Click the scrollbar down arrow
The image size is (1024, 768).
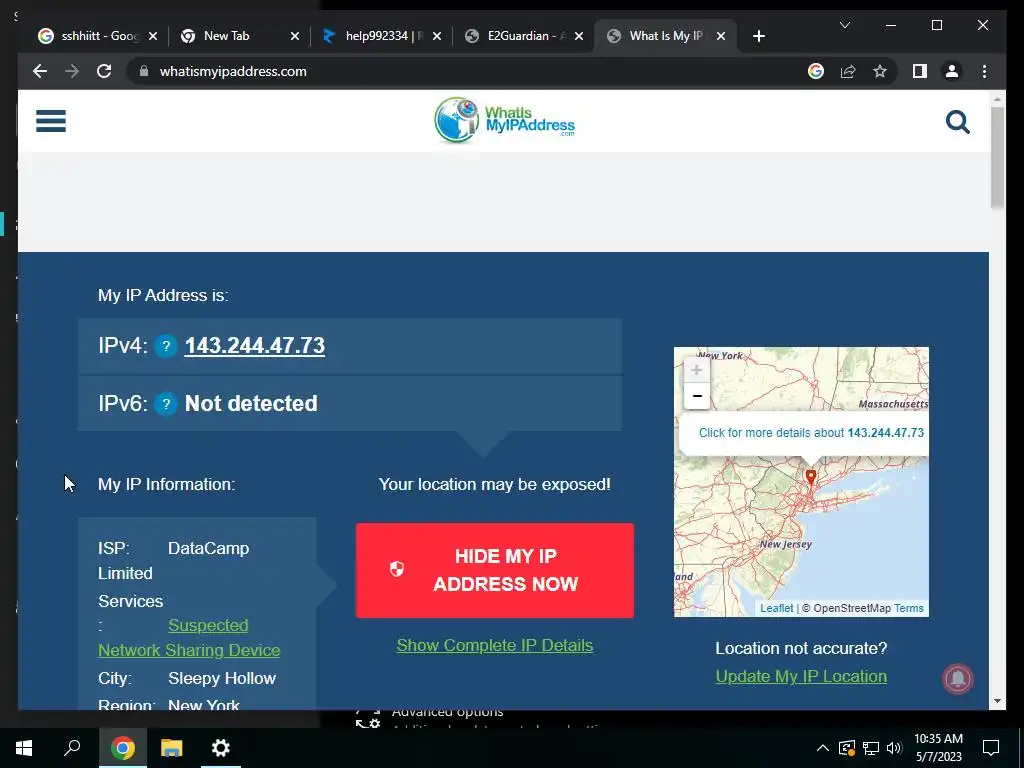pyautogui.click(x=997, y=701)
